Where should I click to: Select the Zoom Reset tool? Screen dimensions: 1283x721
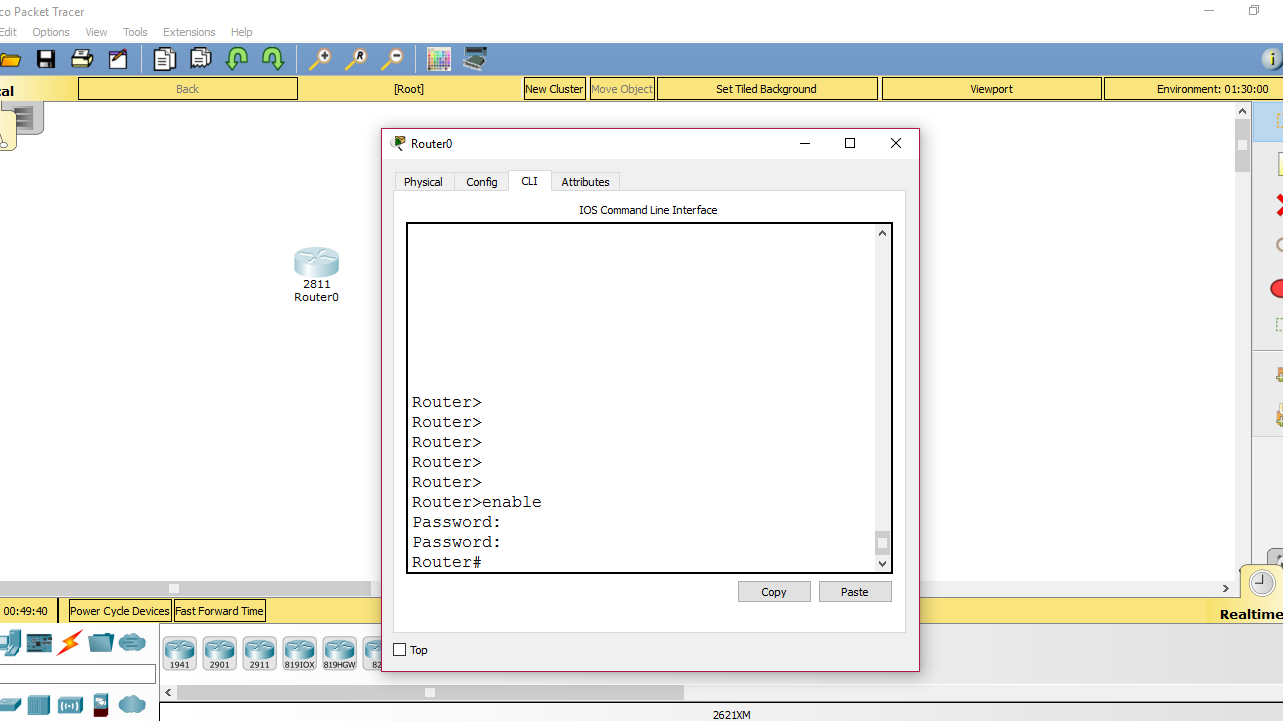(356, 58)
